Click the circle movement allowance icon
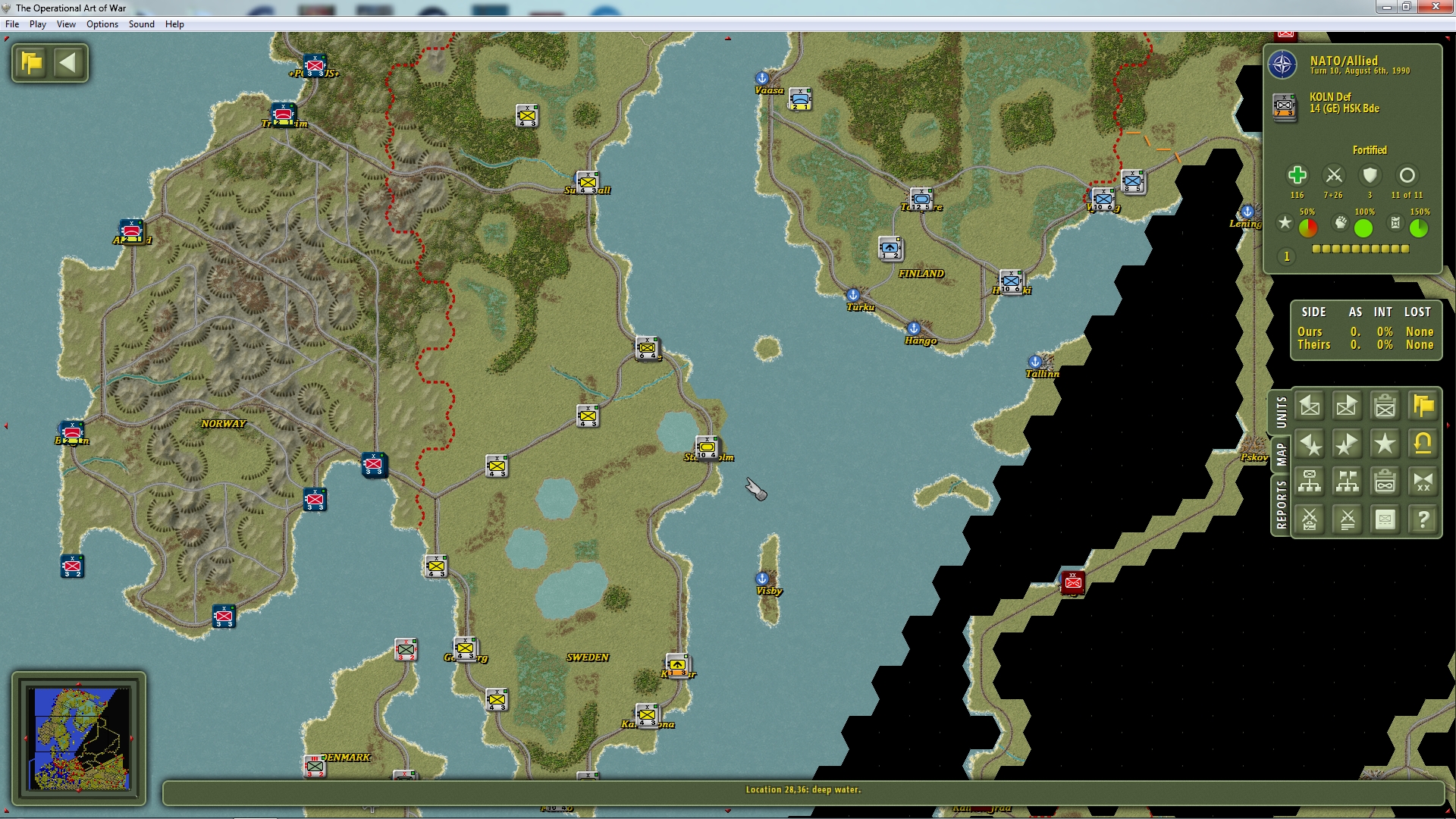The height and width of the screenshot is (819, 1456). [x=1407, y=175]
